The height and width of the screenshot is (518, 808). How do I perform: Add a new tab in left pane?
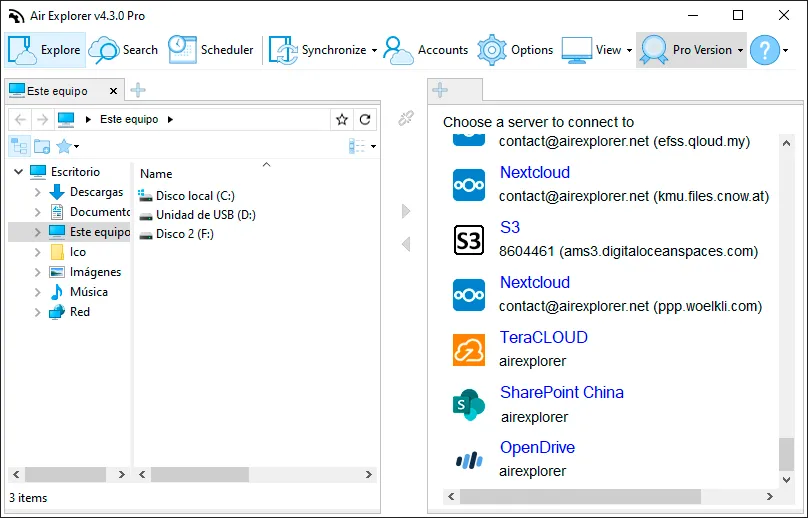click(x=138, y=90)
